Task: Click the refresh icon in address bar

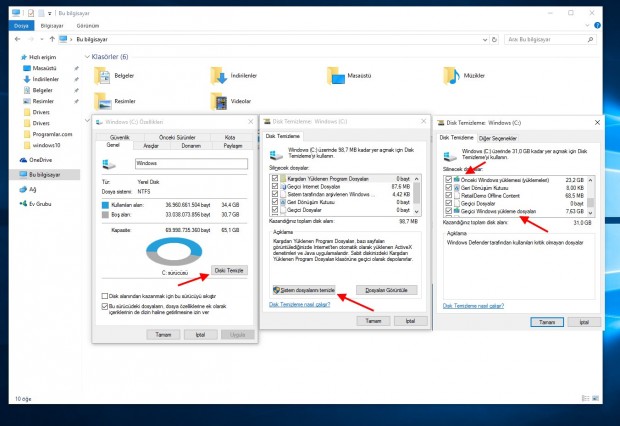Action: 494,40
